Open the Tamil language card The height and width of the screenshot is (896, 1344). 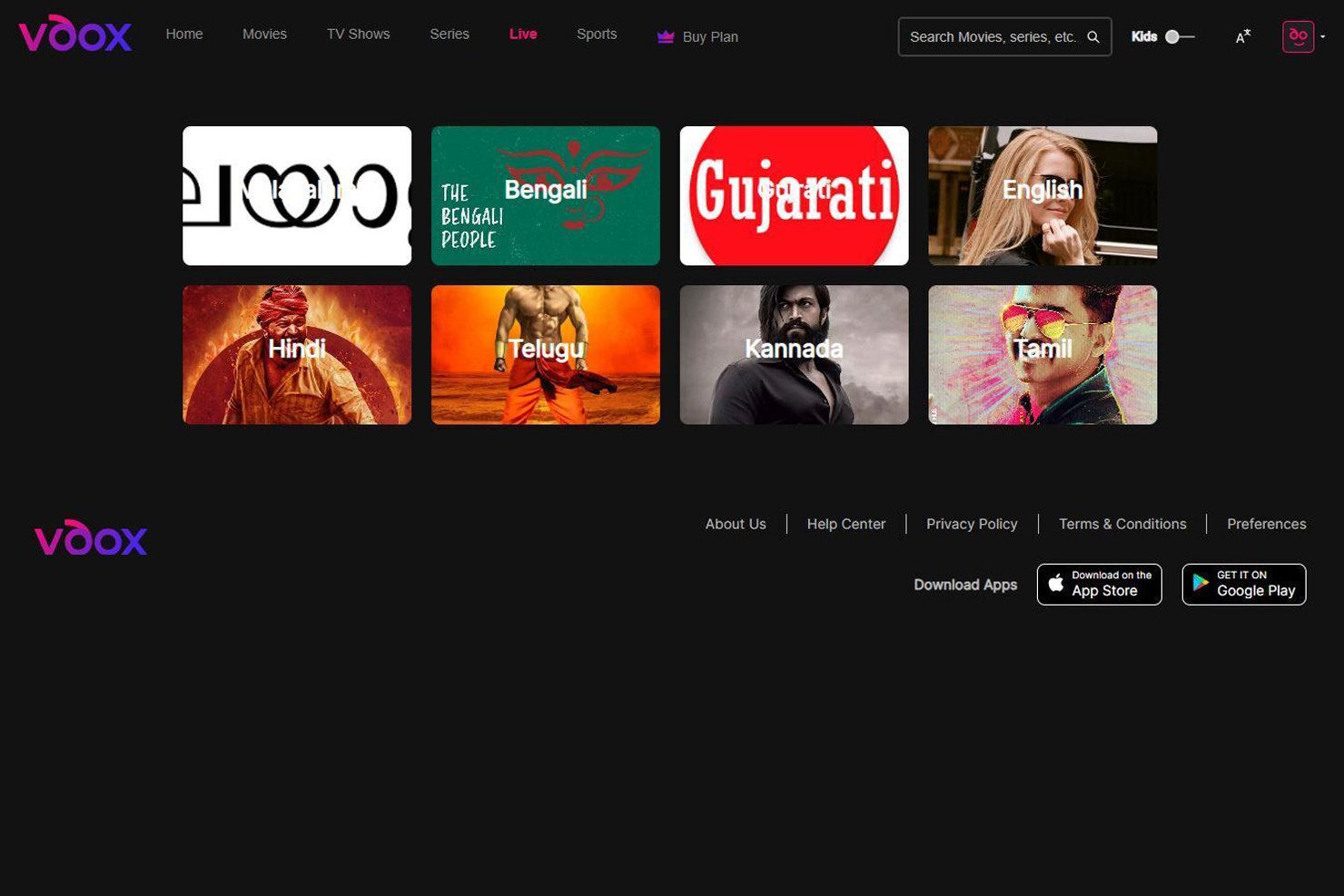1043,355
